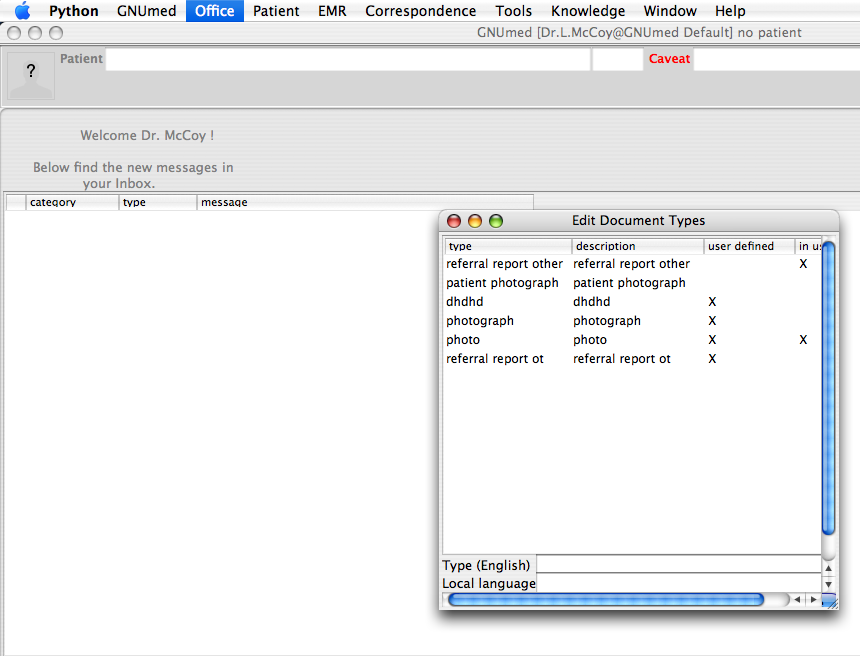Click the dialog horizontal scrollbar thumb
This screenshot has height=656, width=860.
coord(606,600)
